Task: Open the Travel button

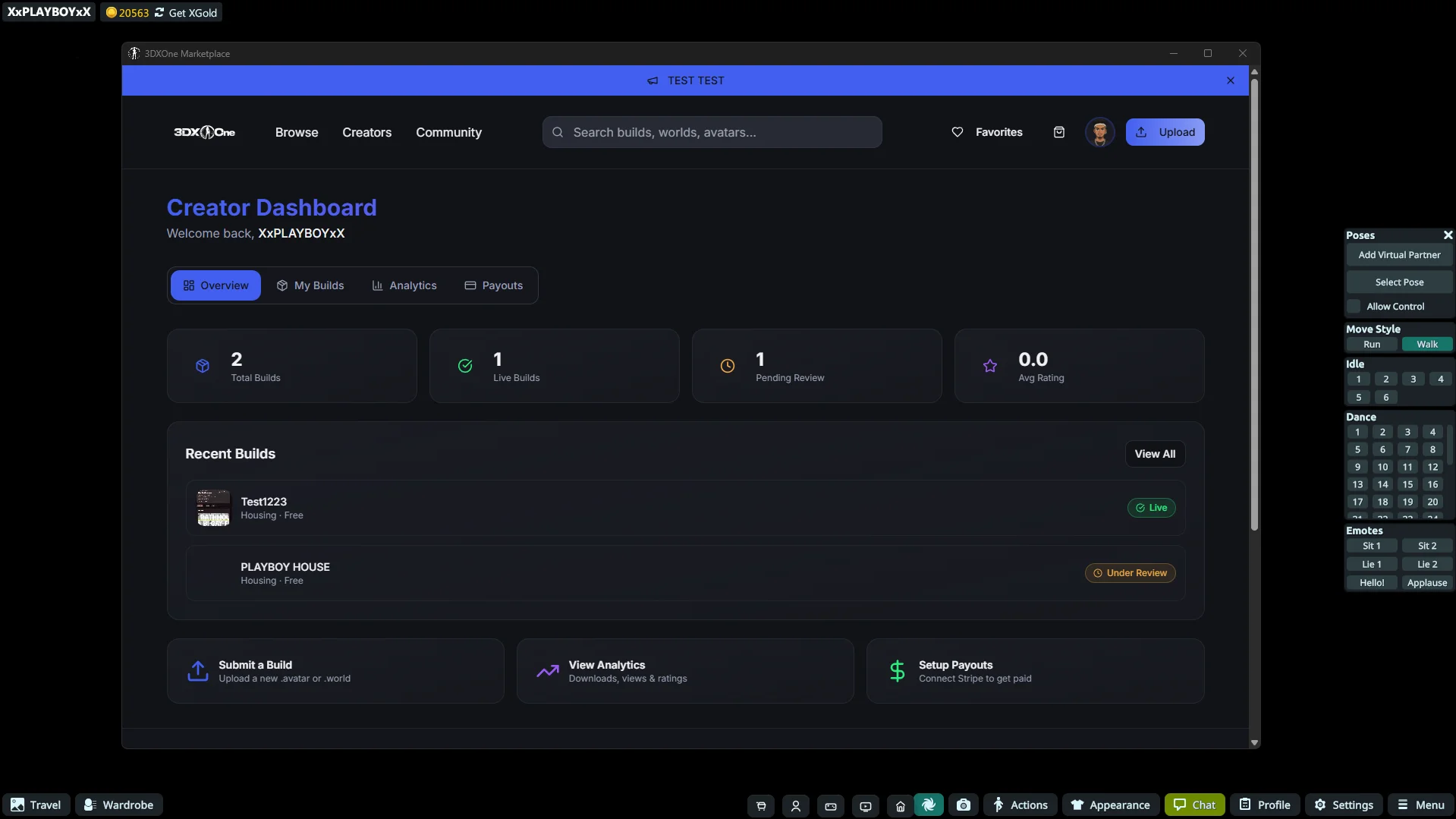Action: click(x=36, y=805)
